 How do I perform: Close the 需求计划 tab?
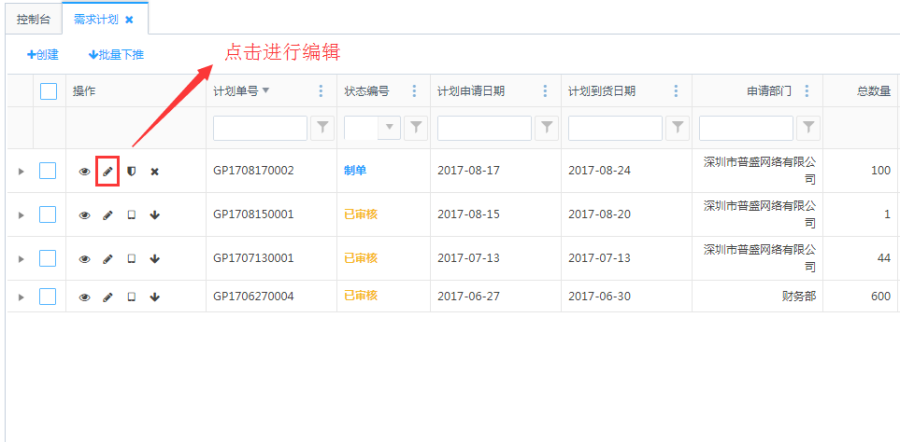[x=129, y=19]
